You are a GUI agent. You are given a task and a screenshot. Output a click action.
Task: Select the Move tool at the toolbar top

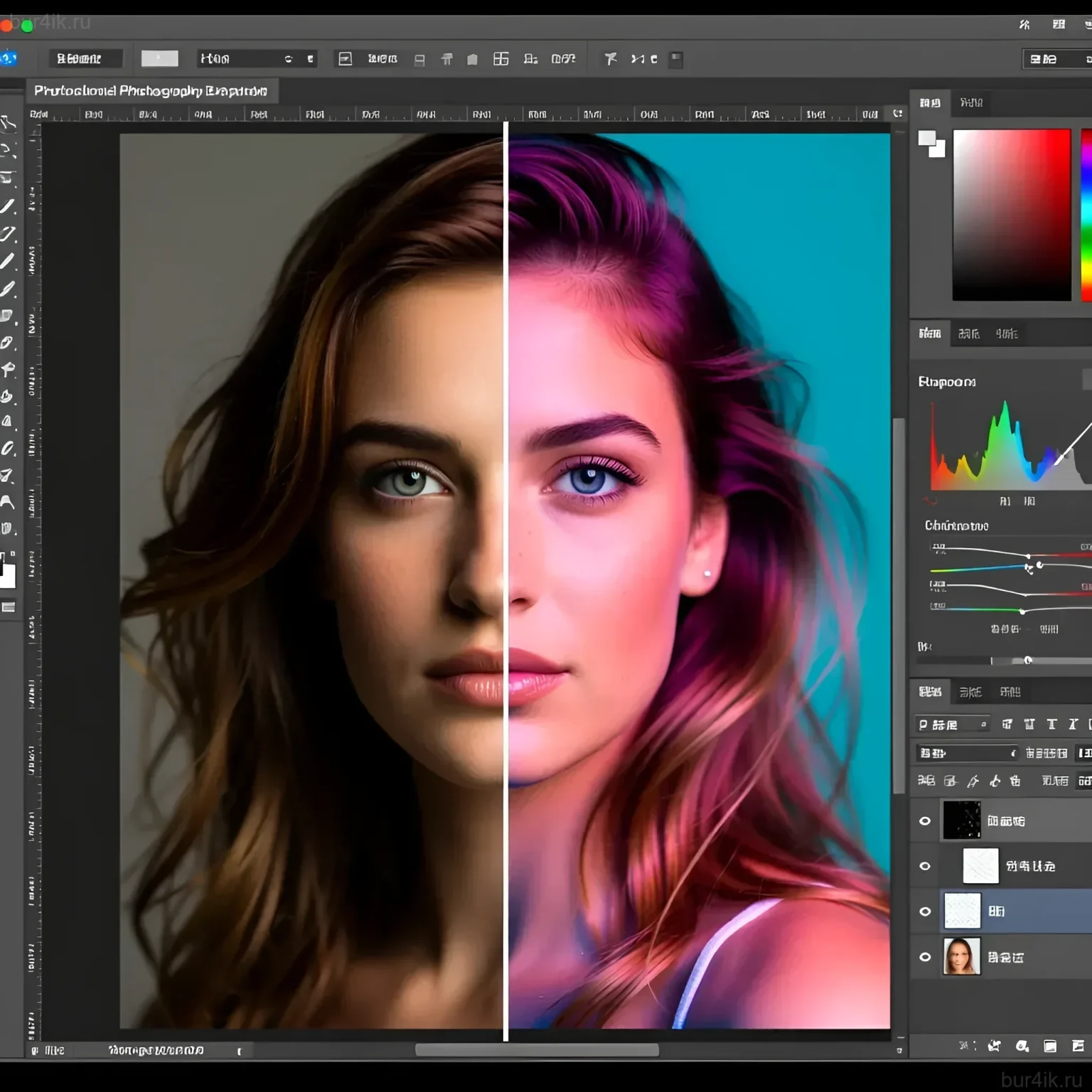9,121
